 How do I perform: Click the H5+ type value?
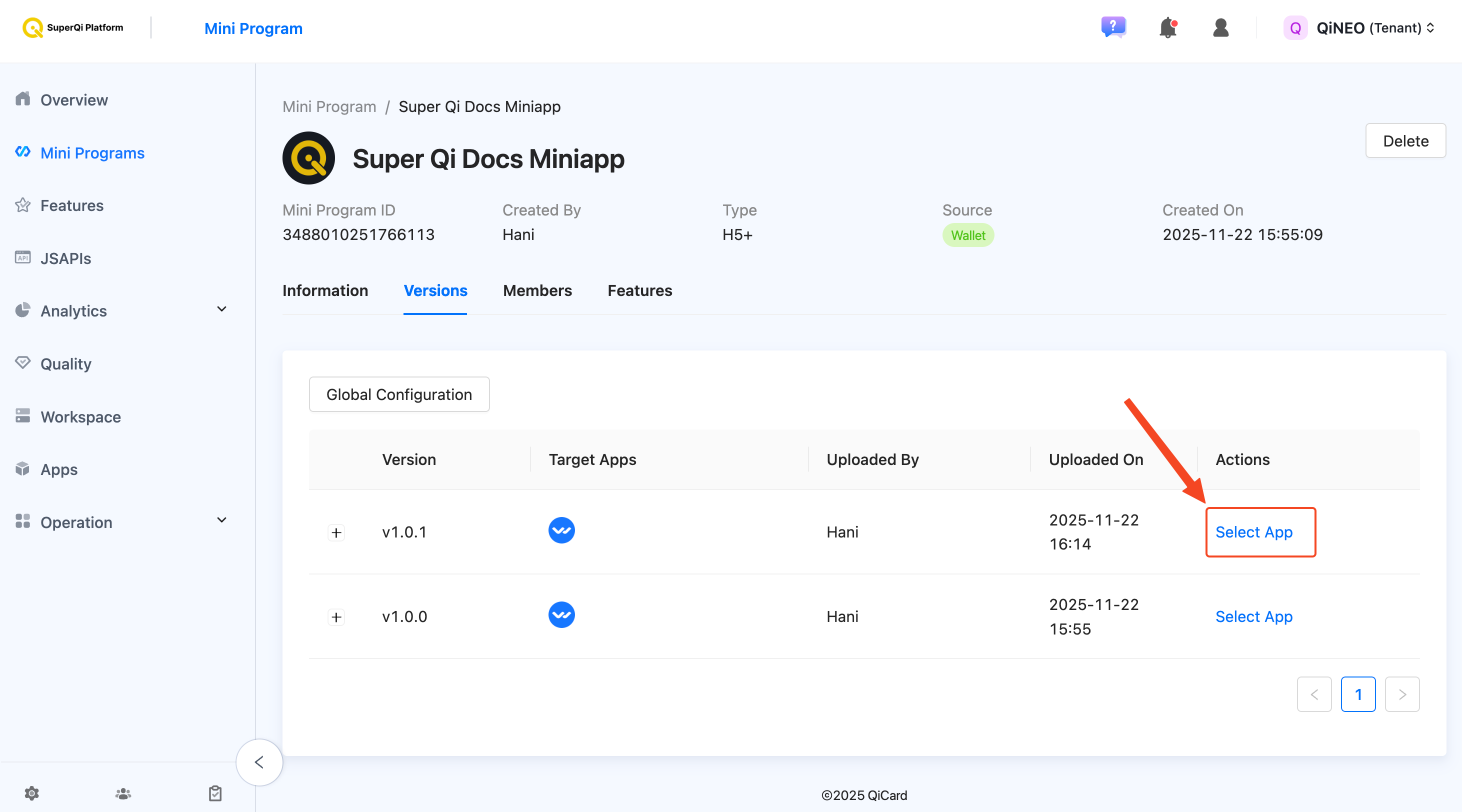(x=737, y=235)
